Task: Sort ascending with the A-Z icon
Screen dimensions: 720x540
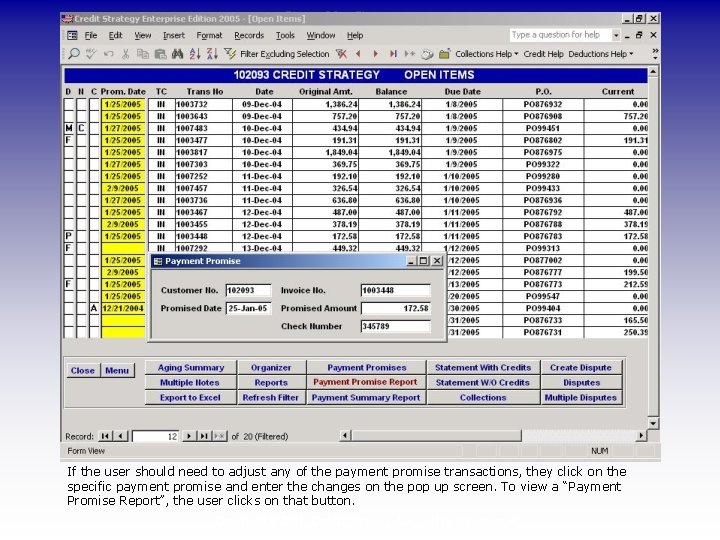Action: pyautogui.click(x=195, y=54)
